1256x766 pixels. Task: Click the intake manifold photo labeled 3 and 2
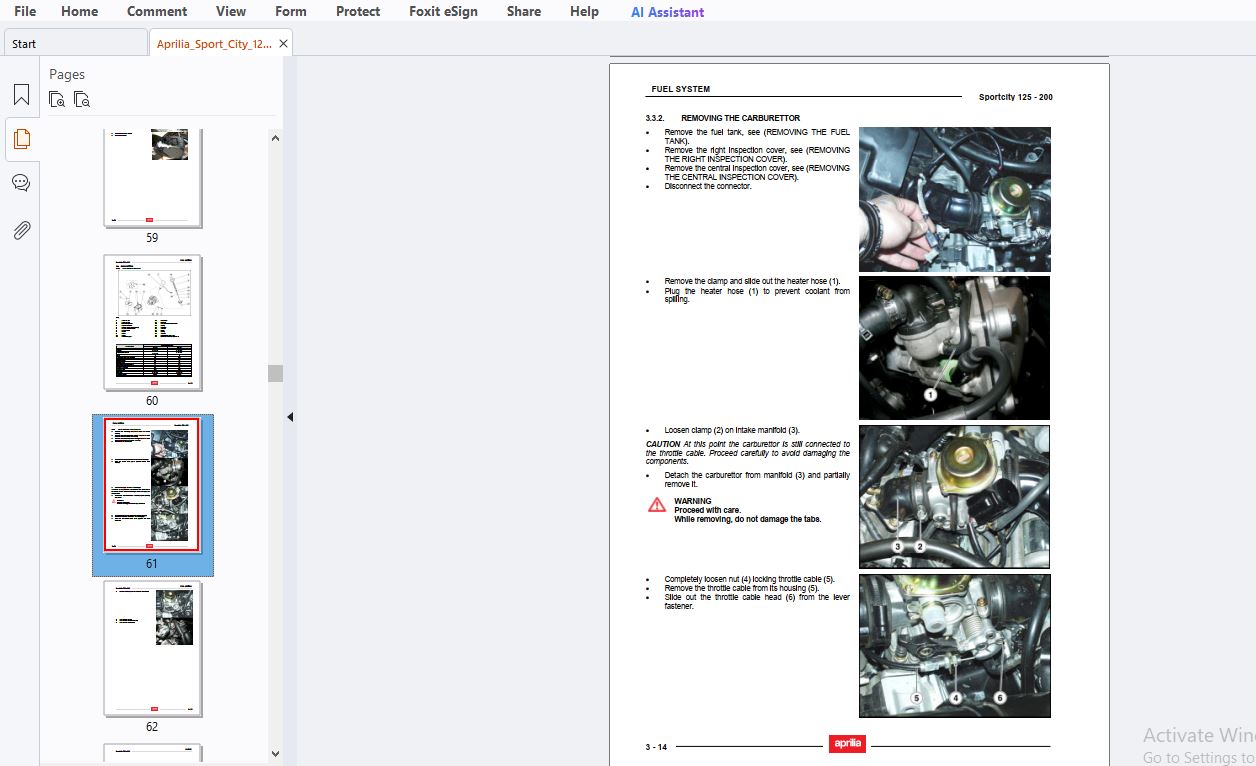954,497
